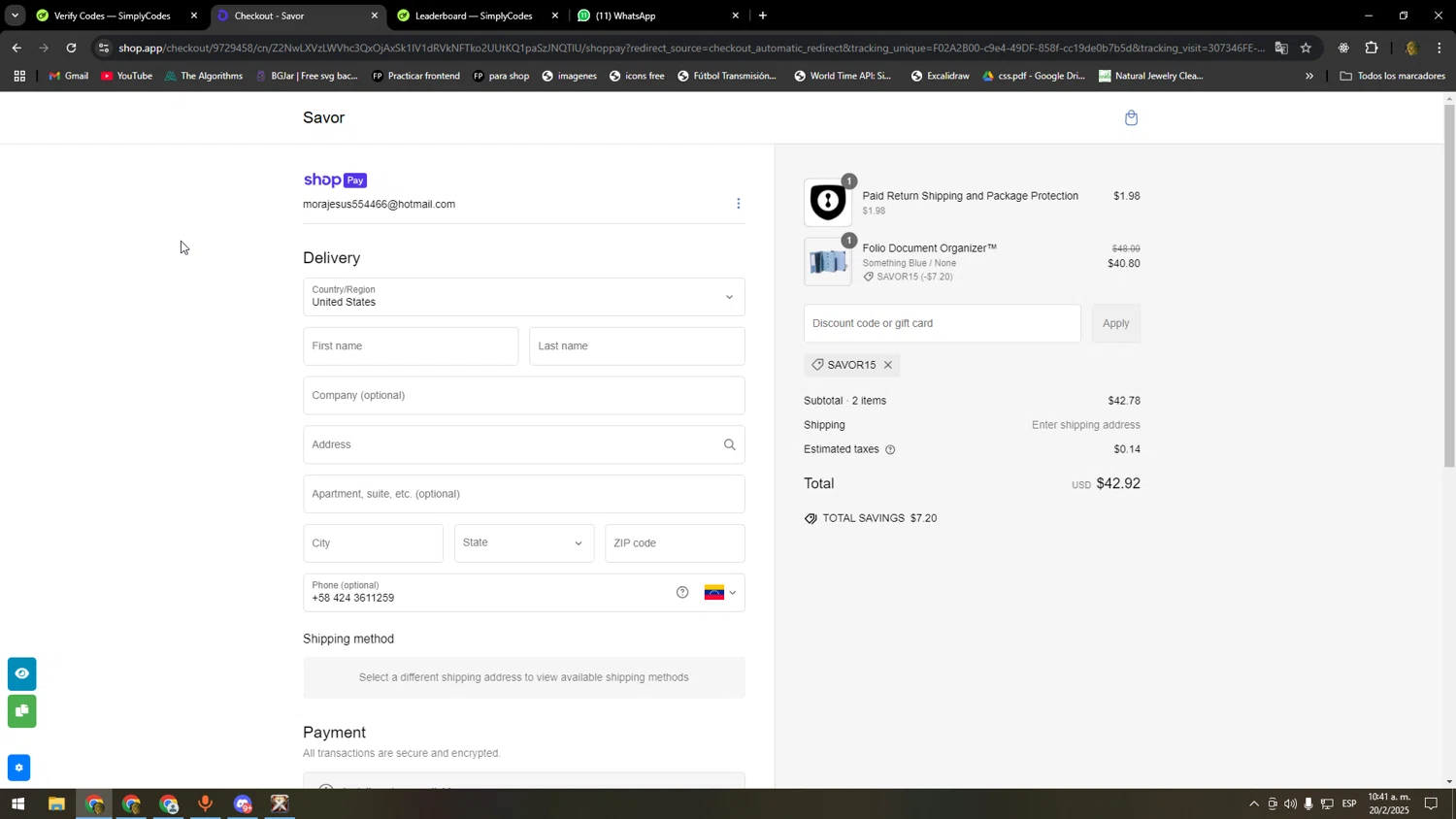Click Package Protection product thumbnail

point(828,203)
